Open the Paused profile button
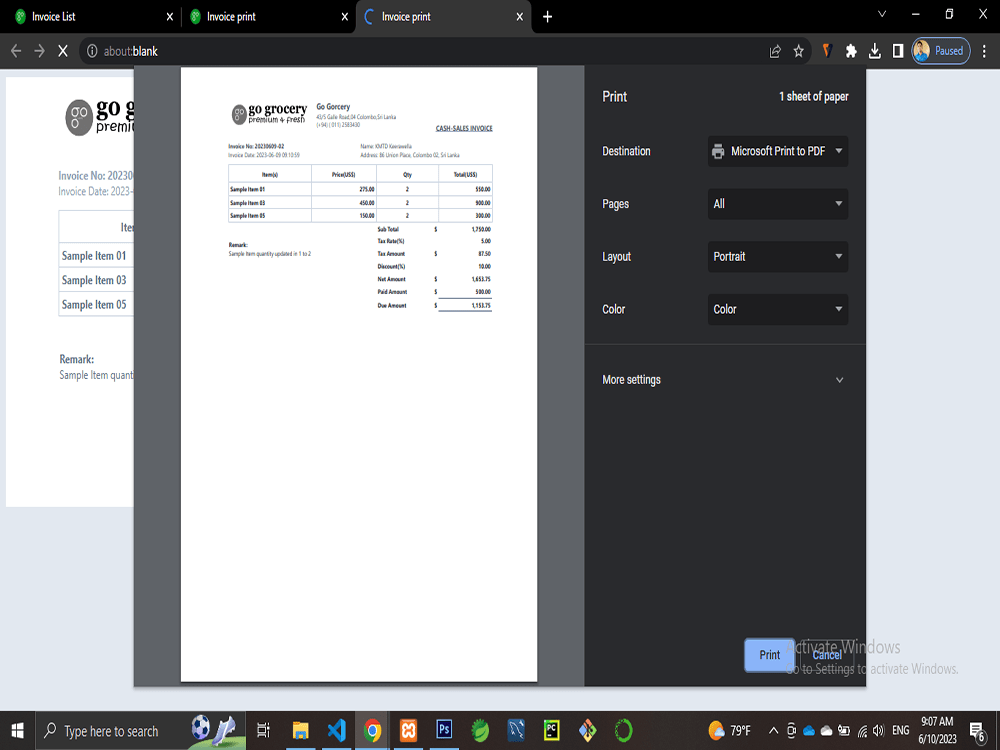 pos(941,51)
